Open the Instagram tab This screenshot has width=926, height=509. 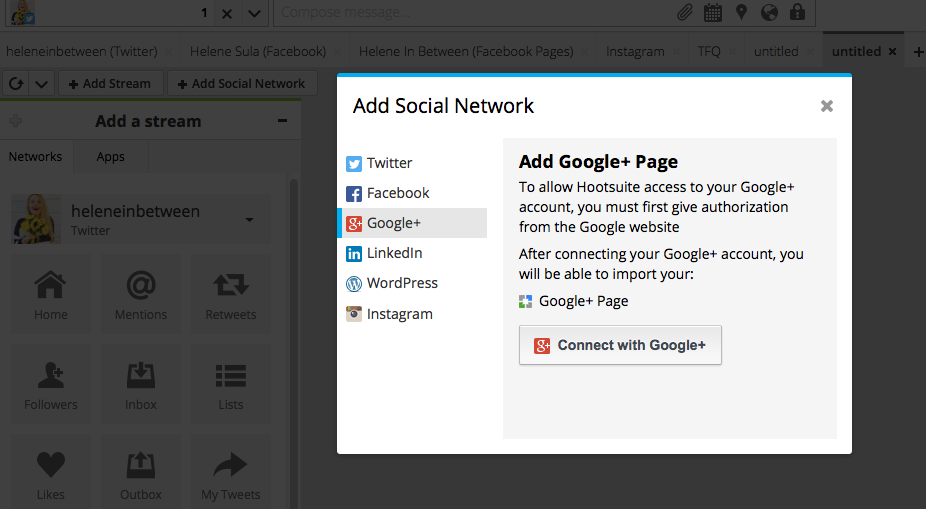(635, 51)
